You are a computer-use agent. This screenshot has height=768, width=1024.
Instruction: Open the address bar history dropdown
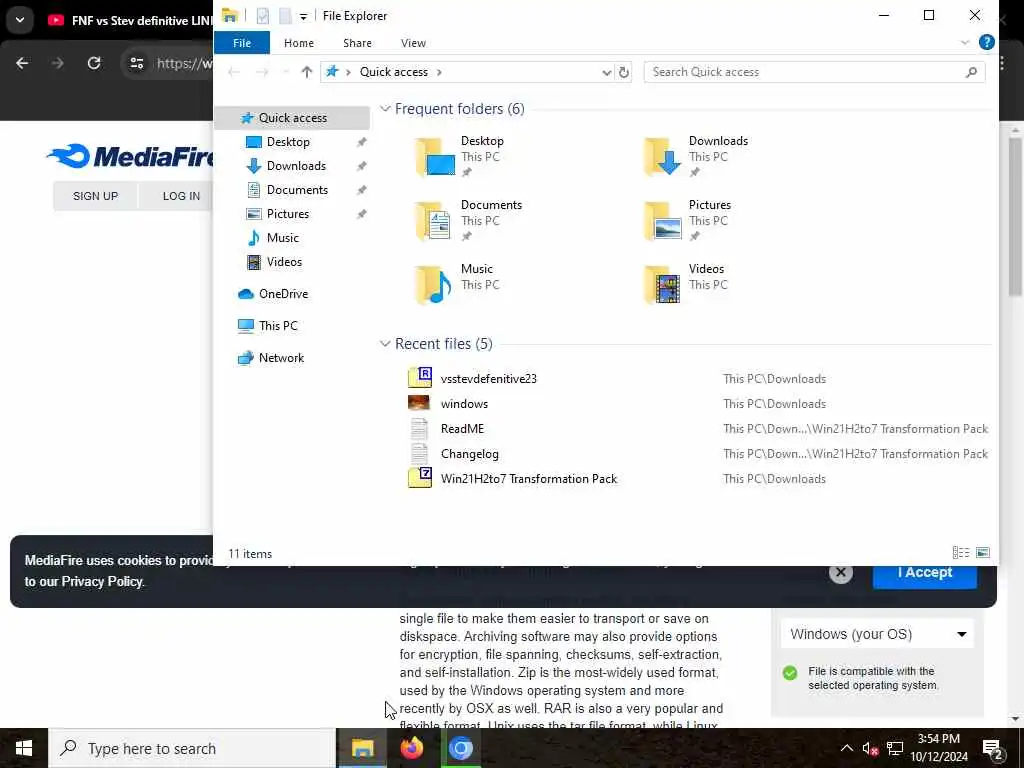click(606, 72)
